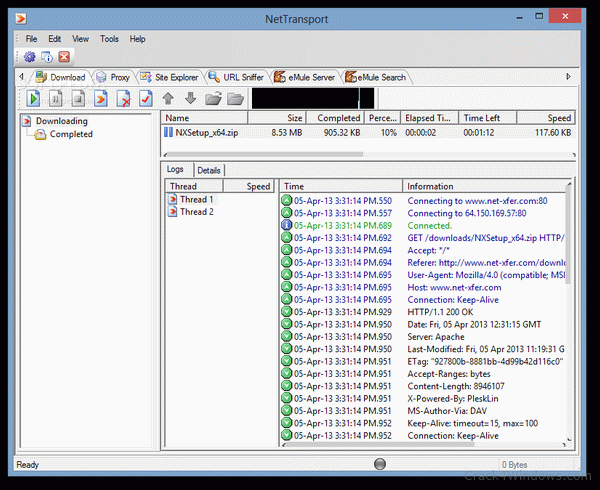Click the Thread column header
Screen dimensions: 600x490
194,186
